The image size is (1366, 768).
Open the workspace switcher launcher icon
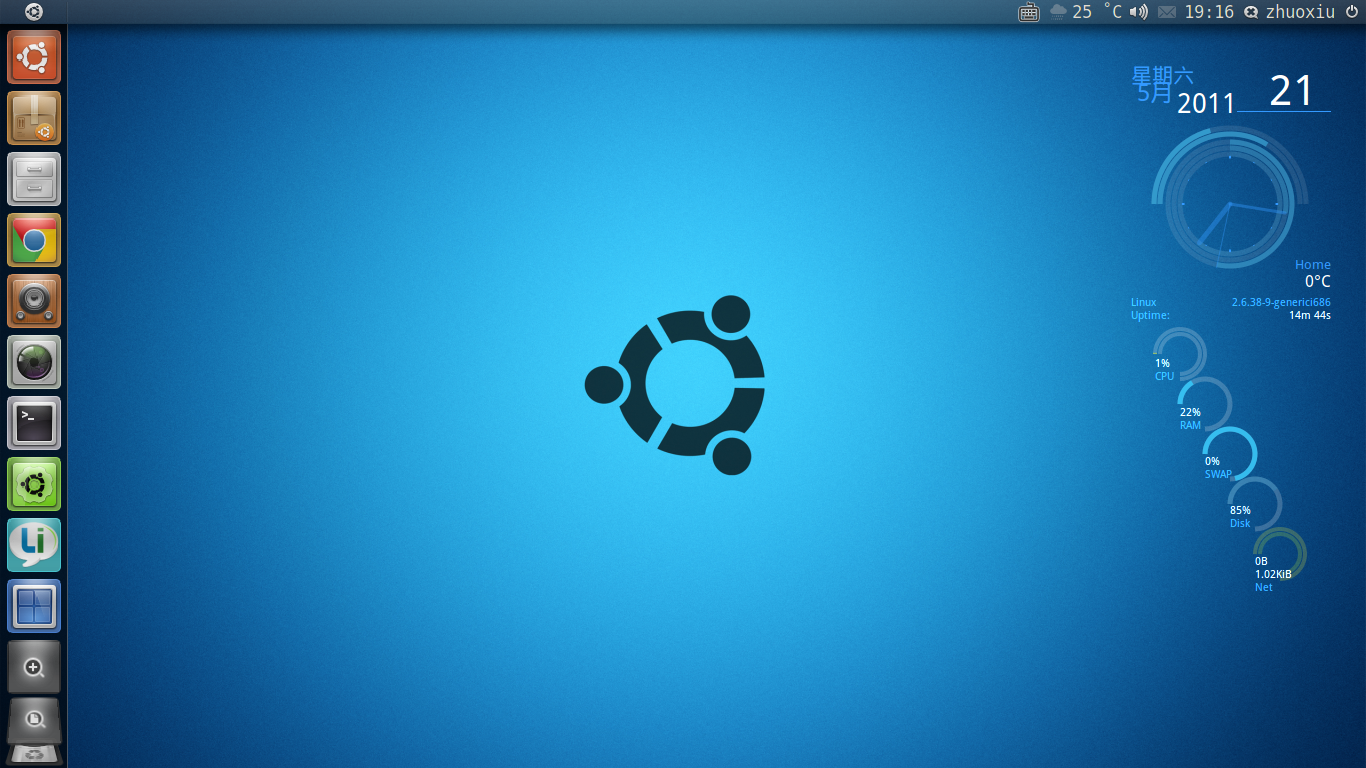34,606
